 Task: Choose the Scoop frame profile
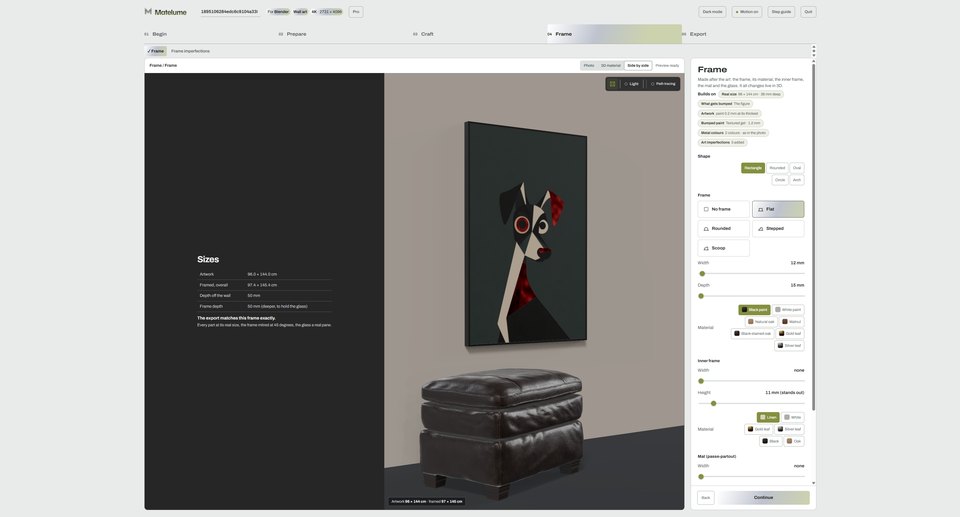[723, 248]
